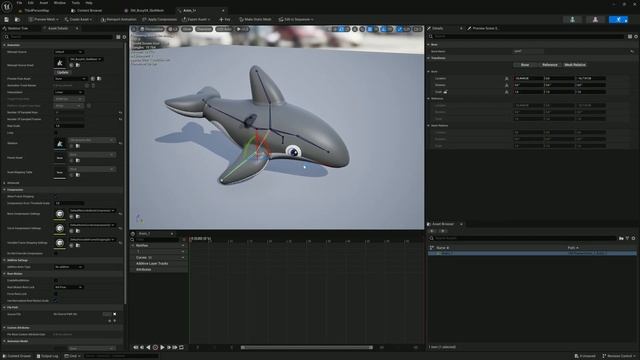Open the viewport Show menu

point(187,29)
